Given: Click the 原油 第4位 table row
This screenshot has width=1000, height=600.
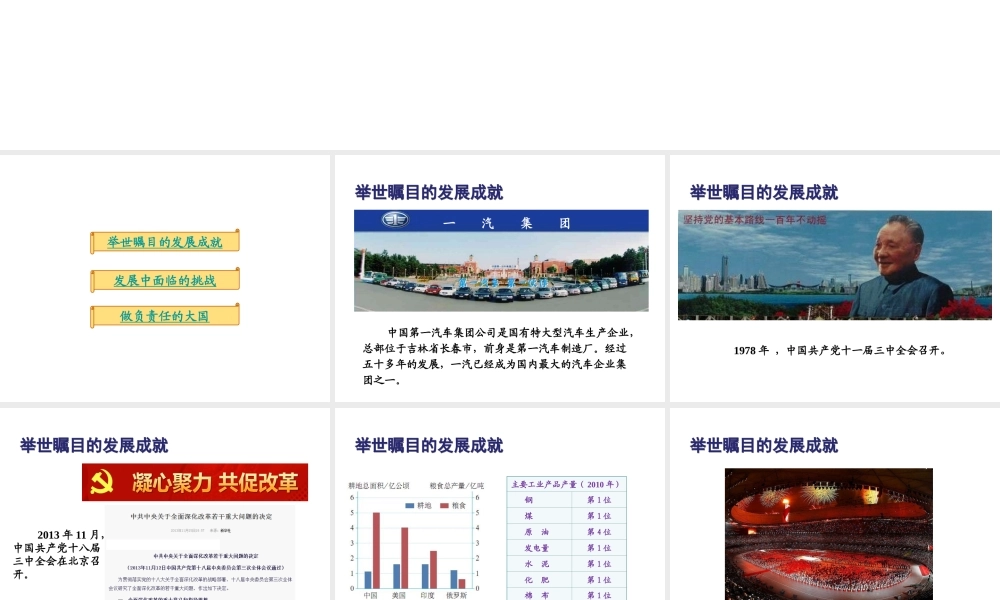Looking at the screenshot, I should point(566,532).
